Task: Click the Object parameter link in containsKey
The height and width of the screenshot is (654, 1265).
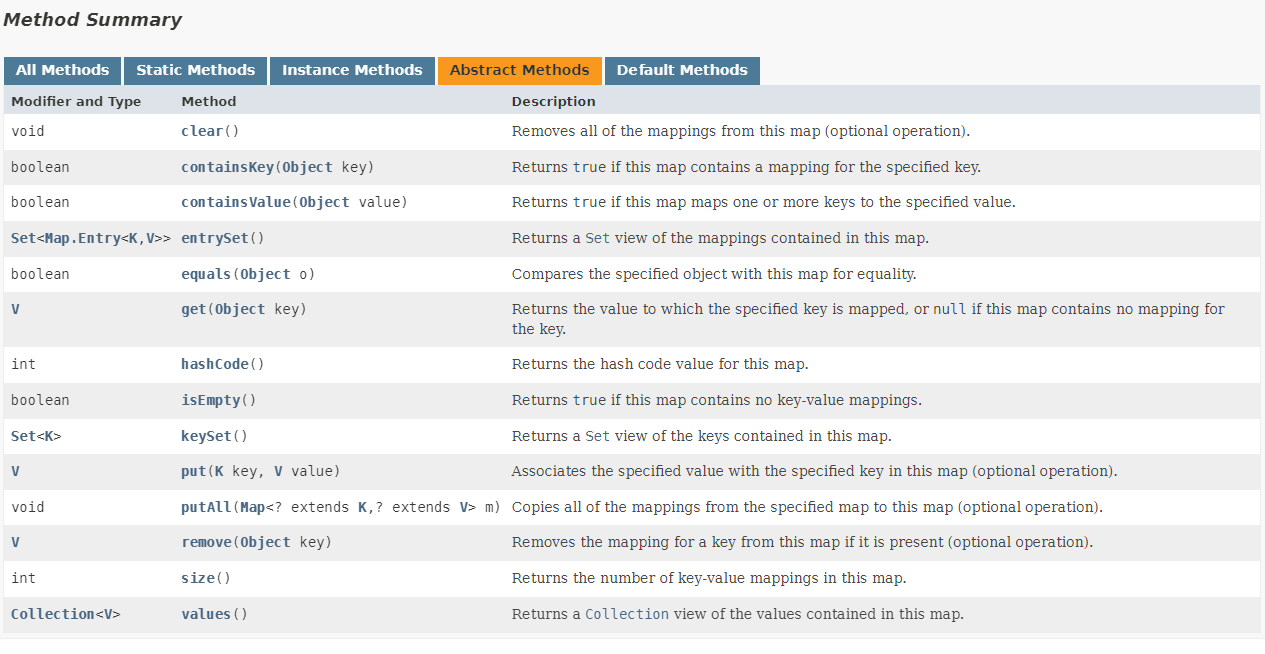Action: point(307,167)
